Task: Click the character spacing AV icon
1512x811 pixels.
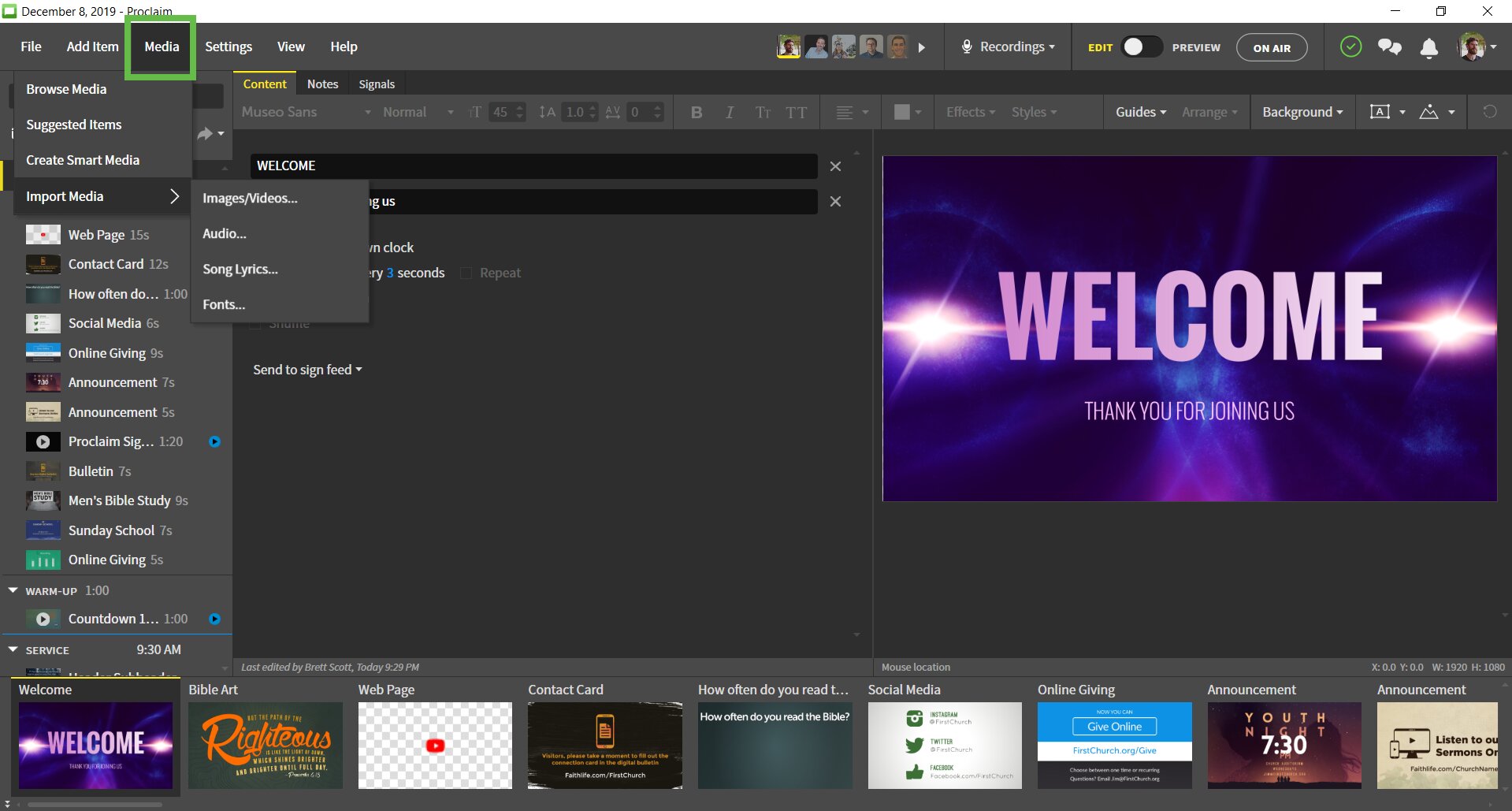Action: [613, 112]
